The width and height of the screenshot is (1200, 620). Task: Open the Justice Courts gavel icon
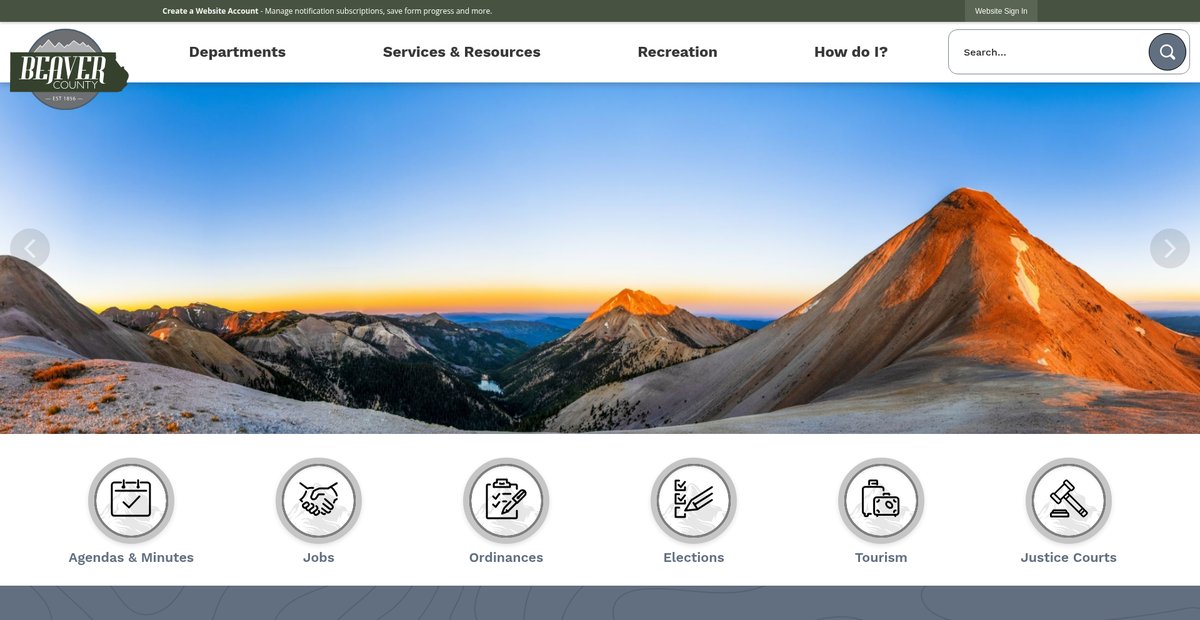(1069, 500)
